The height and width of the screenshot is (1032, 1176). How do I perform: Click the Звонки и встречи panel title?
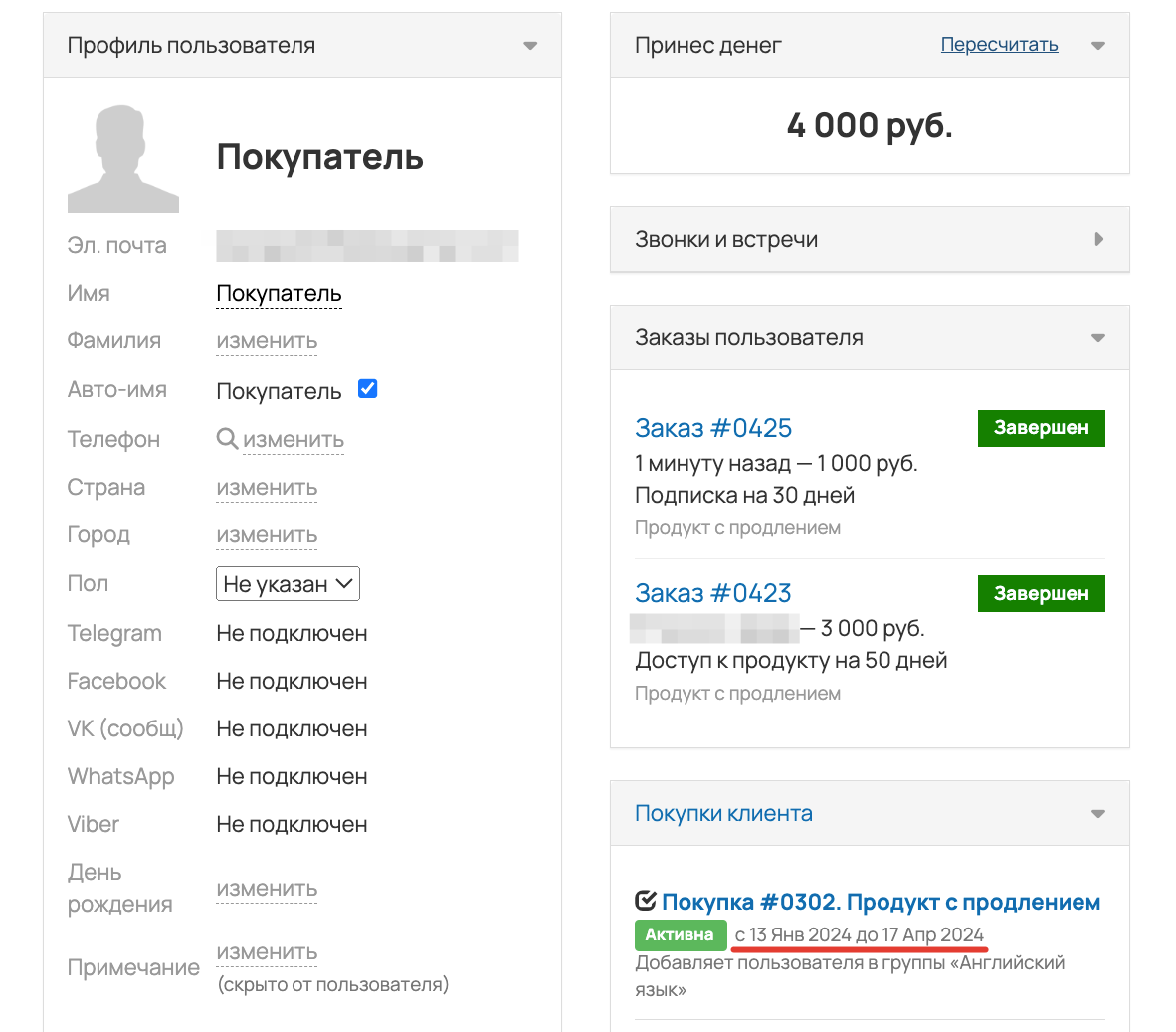[726, 239]
